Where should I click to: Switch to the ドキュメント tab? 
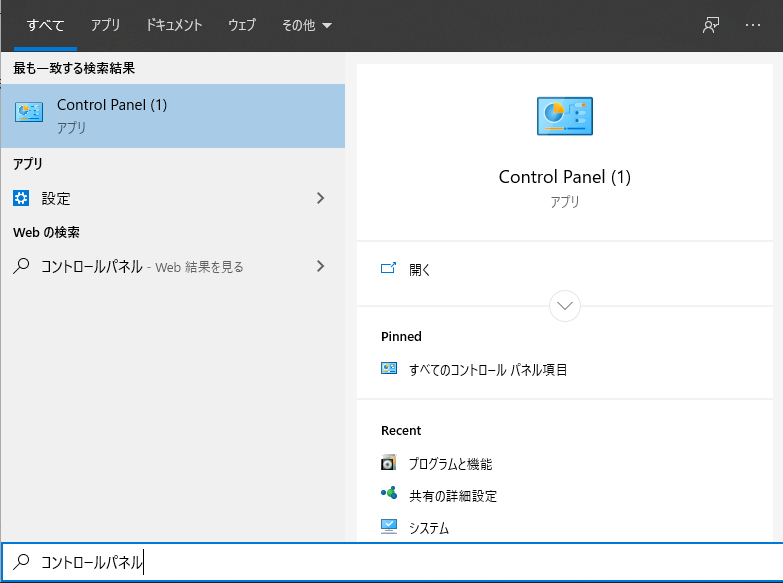click(x=174, y=25)
